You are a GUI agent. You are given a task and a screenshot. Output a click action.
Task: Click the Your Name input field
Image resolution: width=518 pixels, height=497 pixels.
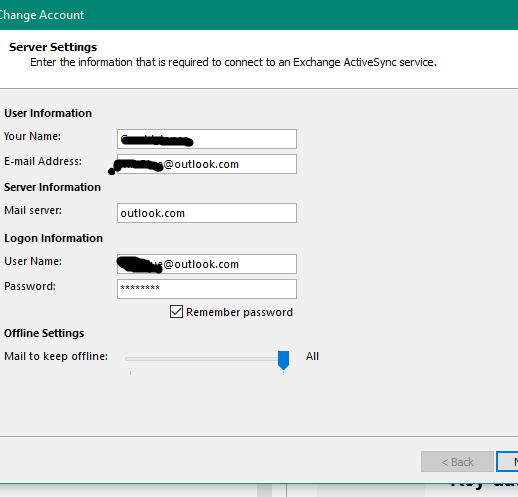pos(207,139)
